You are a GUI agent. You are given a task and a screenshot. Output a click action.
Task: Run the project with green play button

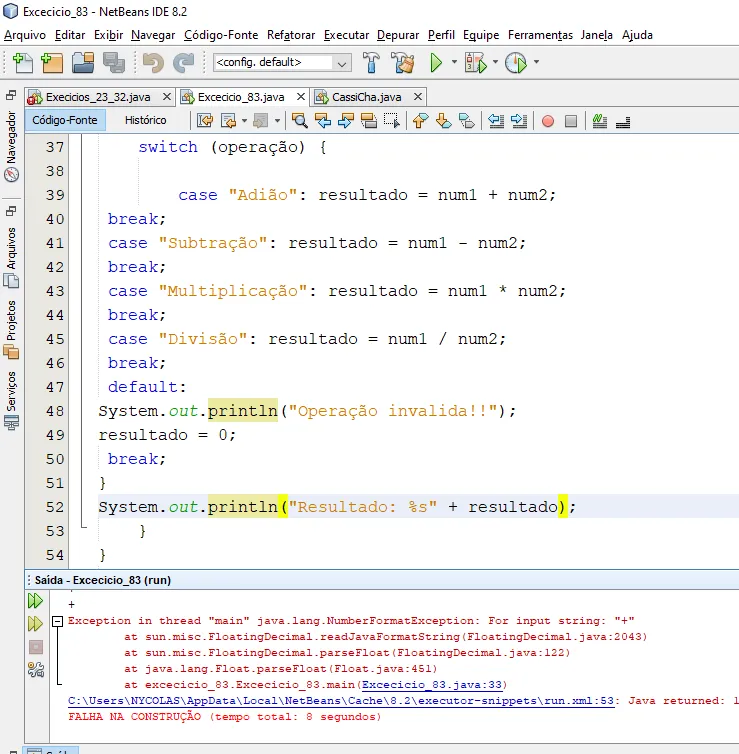click(x=436, y=63)
